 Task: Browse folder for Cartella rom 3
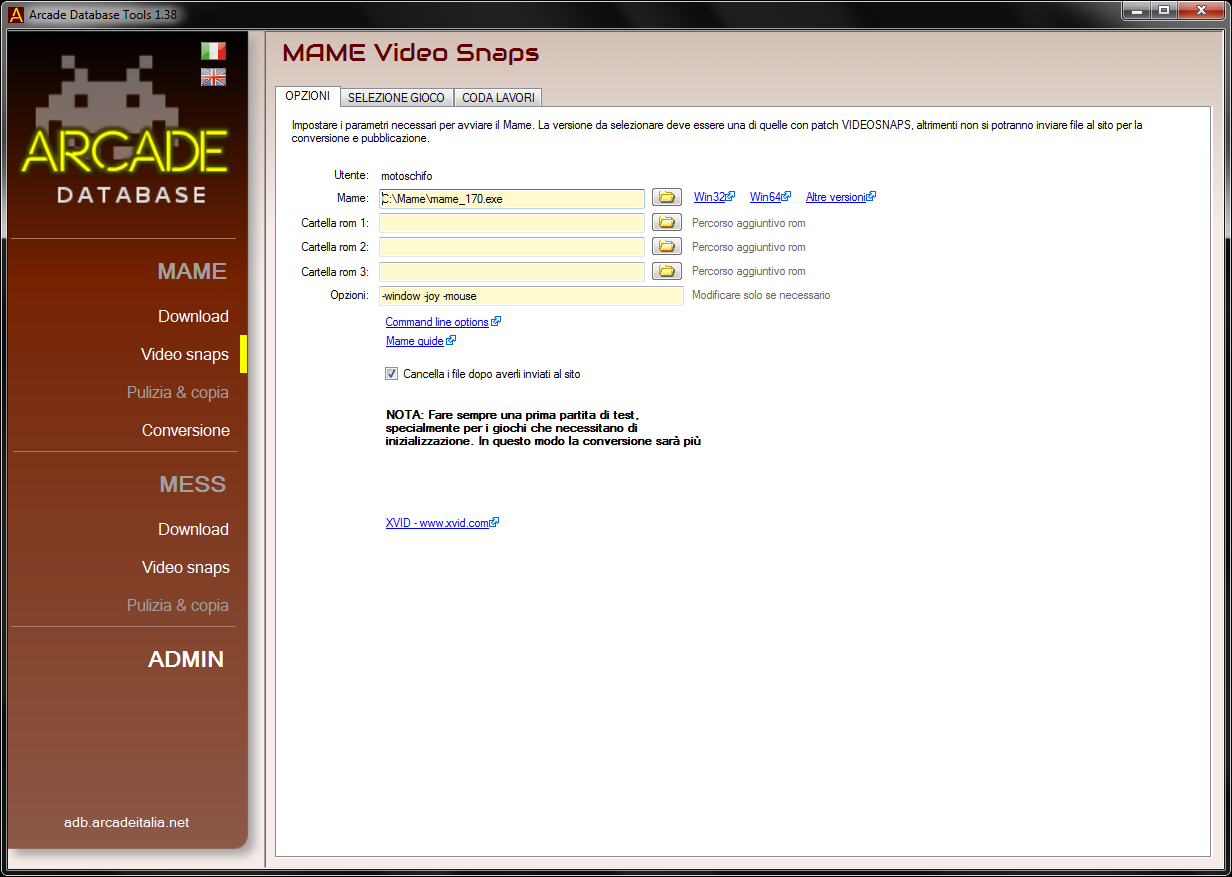click(x=667, y=270)
